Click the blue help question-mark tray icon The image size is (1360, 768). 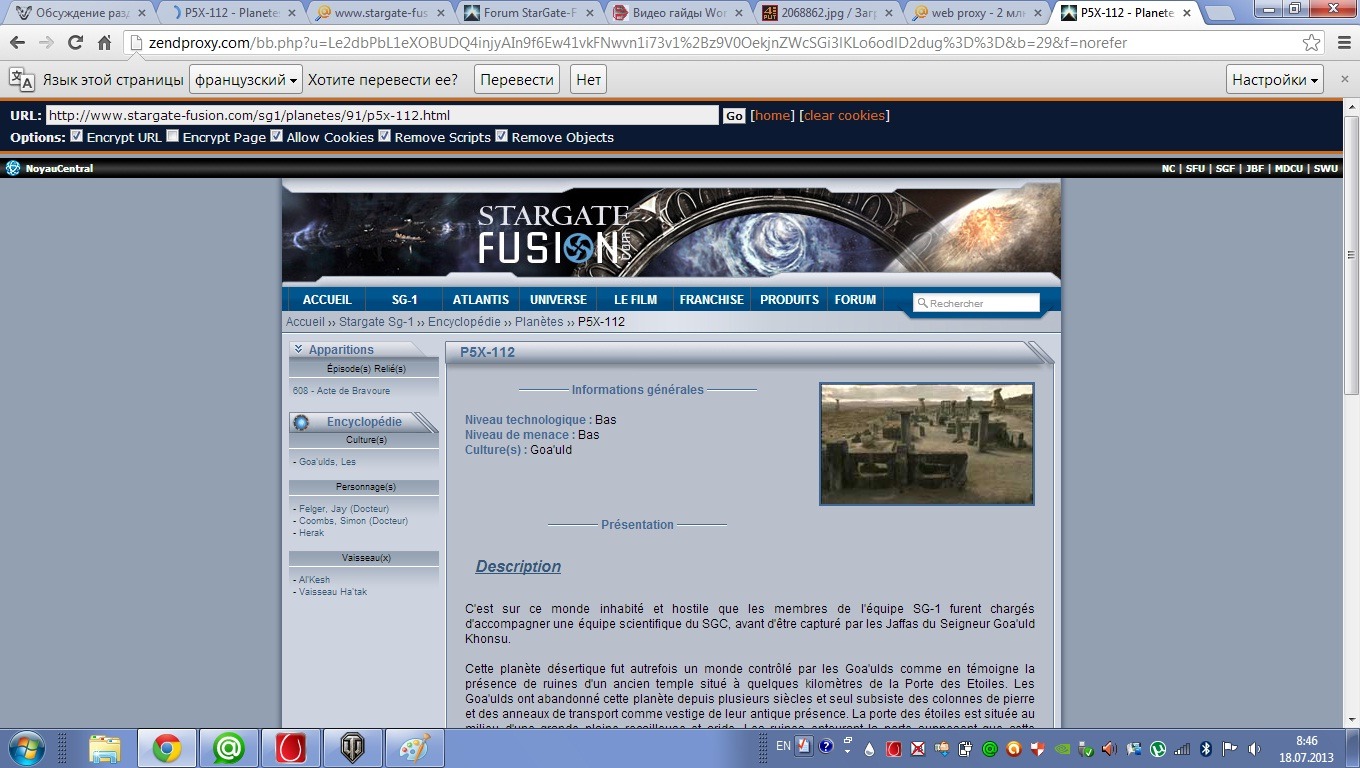pyautogui.click(x=826, y=746)
